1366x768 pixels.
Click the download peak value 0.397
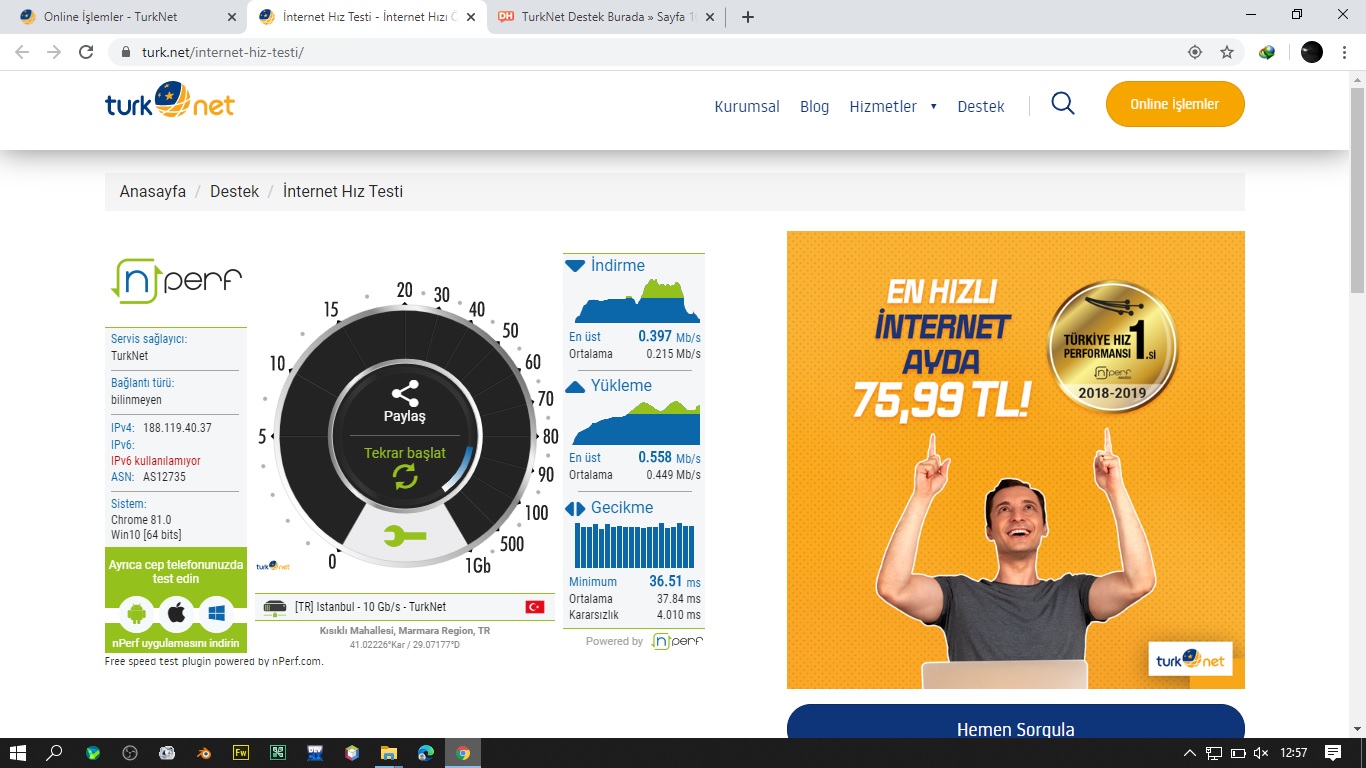pos(655,337)
